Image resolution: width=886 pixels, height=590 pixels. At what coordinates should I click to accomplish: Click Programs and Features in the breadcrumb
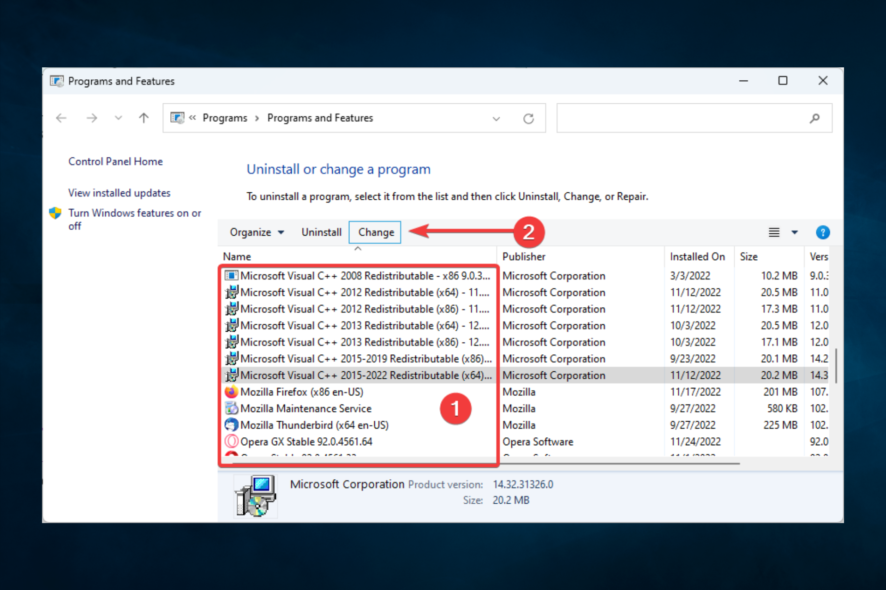(320, 118)
